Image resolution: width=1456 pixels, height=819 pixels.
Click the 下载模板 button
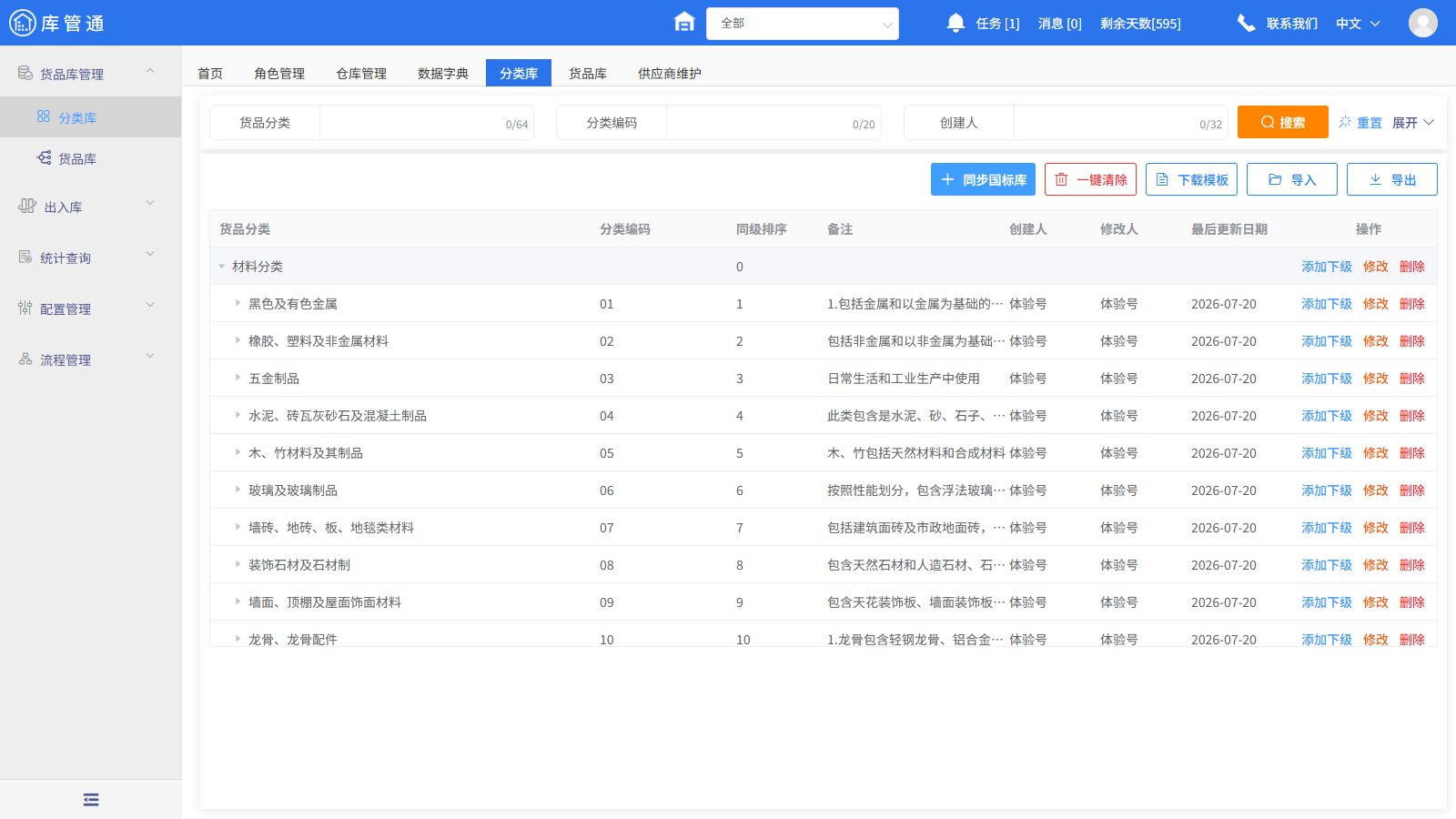coord(1191,179)
